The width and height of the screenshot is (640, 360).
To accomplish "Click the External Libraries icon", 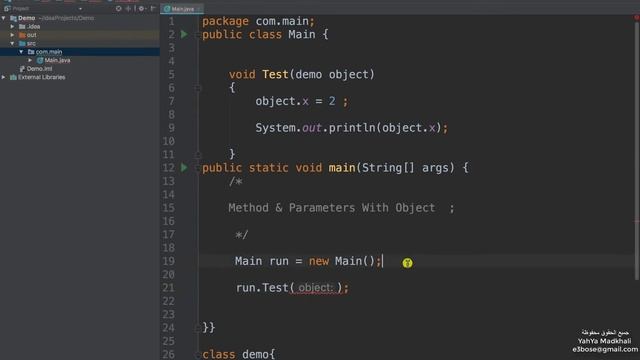I will (13, 77).
